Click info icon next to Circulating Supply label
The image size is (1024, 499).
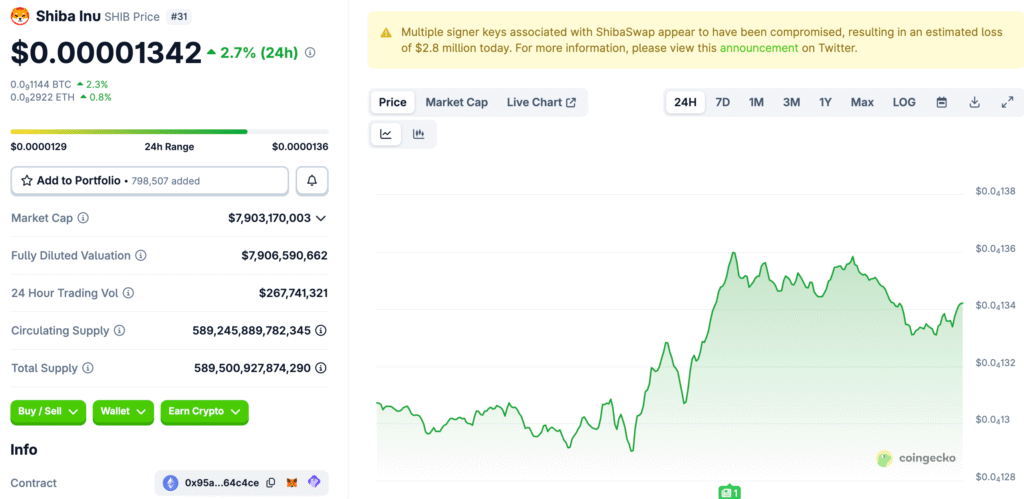[x=120, y=330]
